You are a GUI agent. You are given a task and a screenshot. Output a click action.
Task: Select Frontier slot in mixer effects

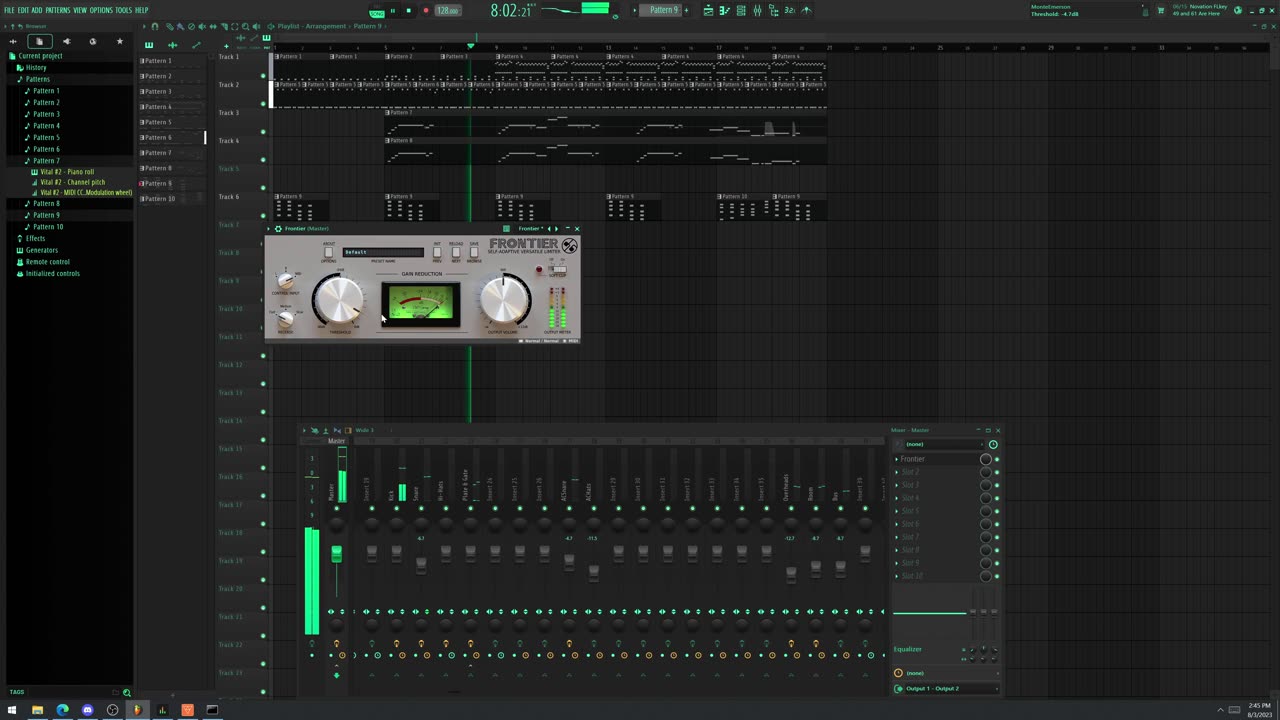tap(936, 459)
